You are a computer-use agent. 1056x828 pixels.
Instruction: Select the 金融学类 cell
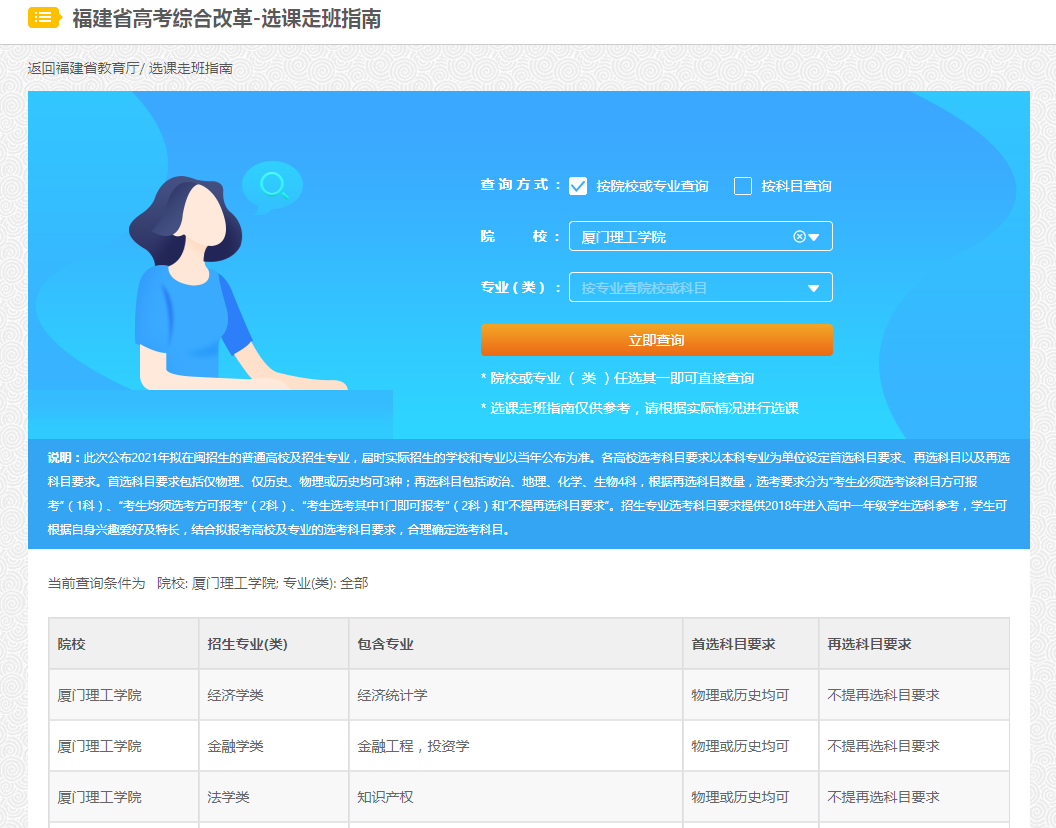[x=274, y=746]
